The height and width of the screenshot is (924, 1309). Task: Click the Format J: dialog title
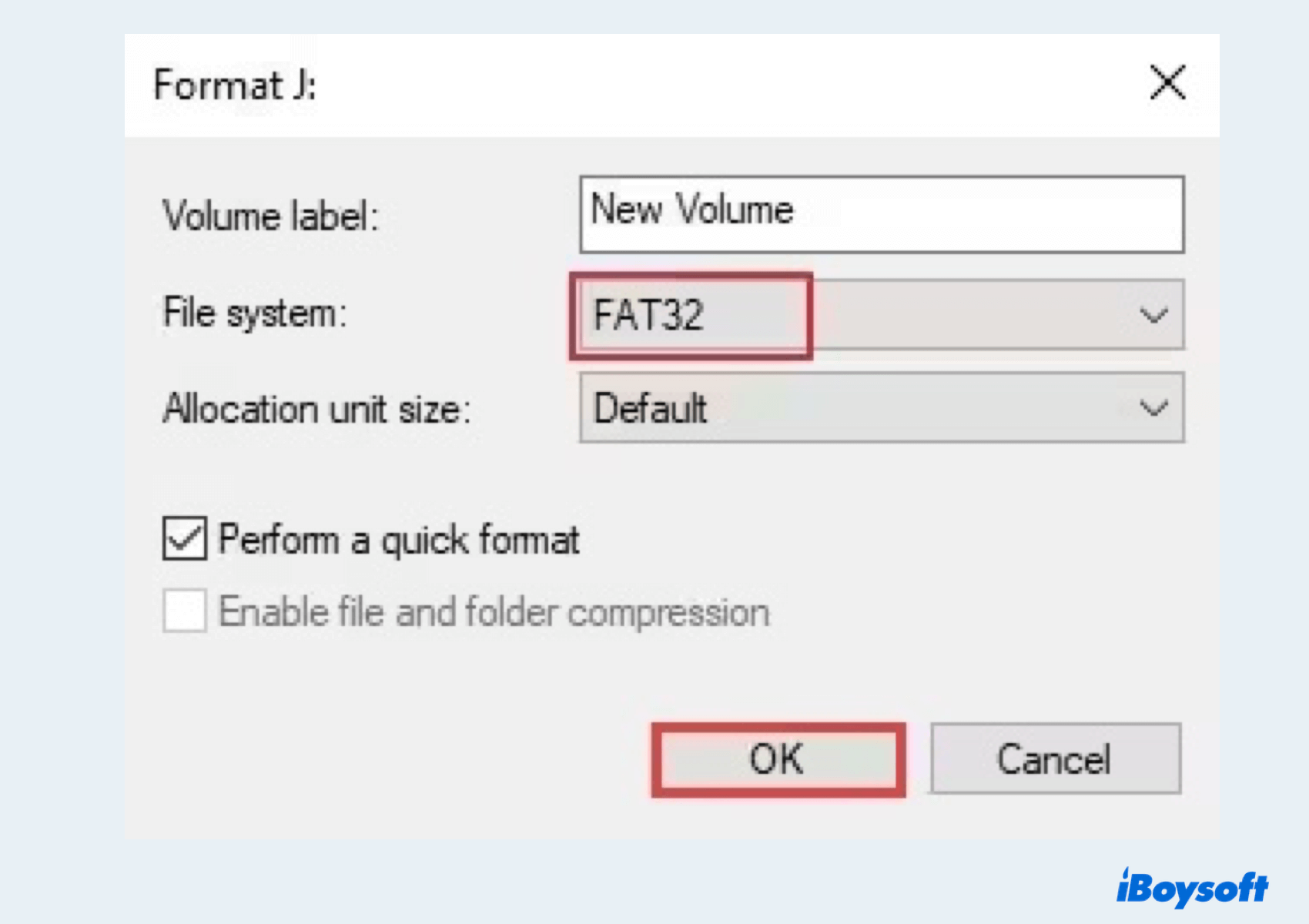(233, 85)
